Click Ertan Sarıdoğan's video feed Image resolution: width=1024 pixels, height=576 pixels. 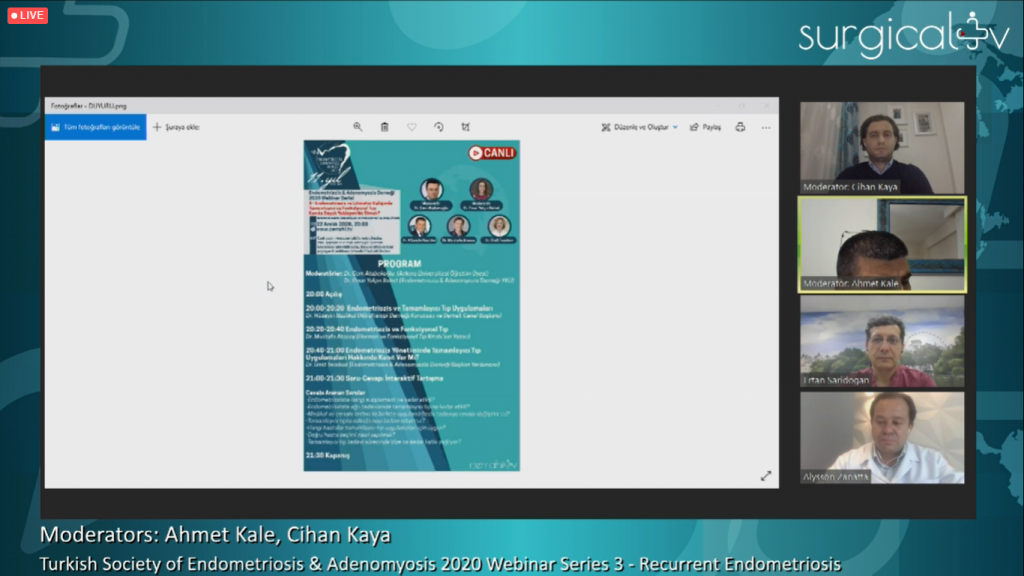(881, 341)
